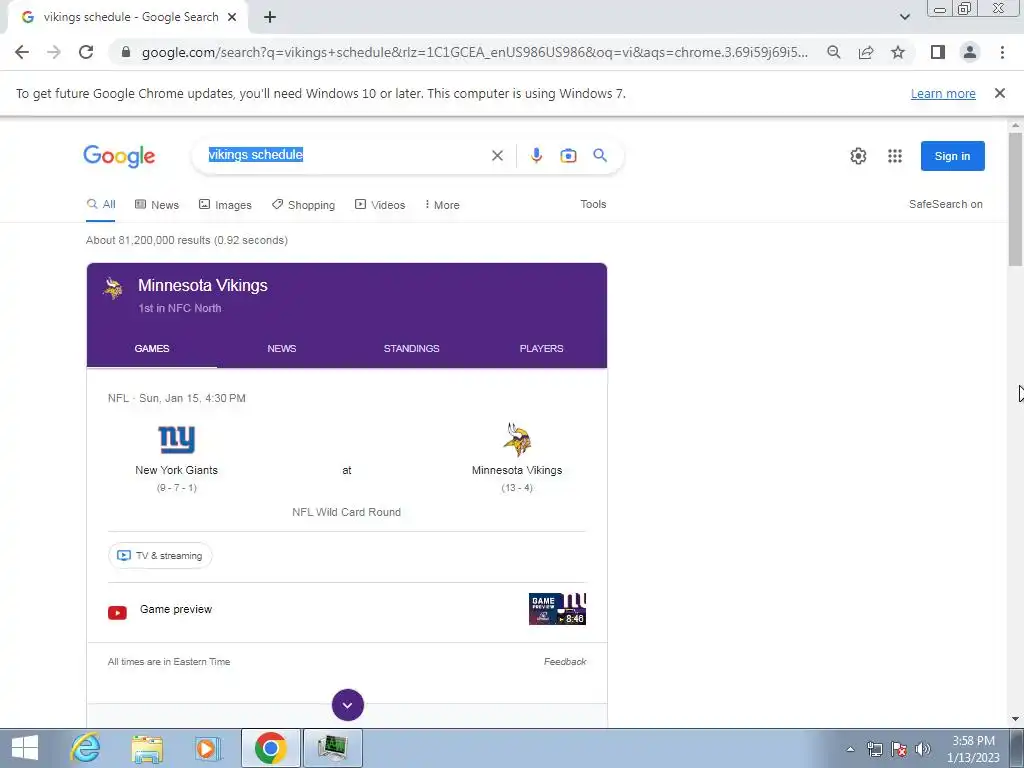Open search Tools
The width and height of the screenshot is (1024, 768).
(593, 204)
